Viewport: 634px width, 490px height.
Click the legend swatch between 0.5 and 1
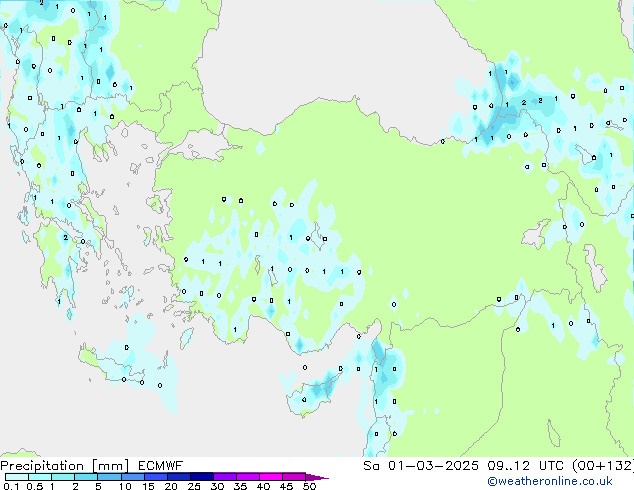click(40, 477)
